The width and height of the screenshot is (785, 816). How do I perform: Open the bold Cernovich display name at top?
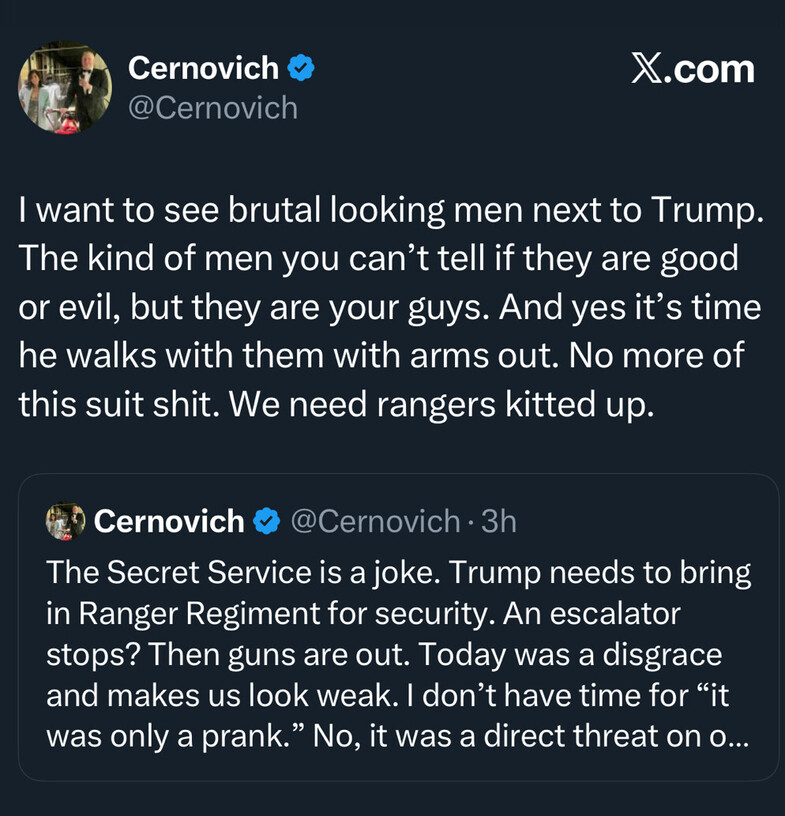click(x=203, y=68)
